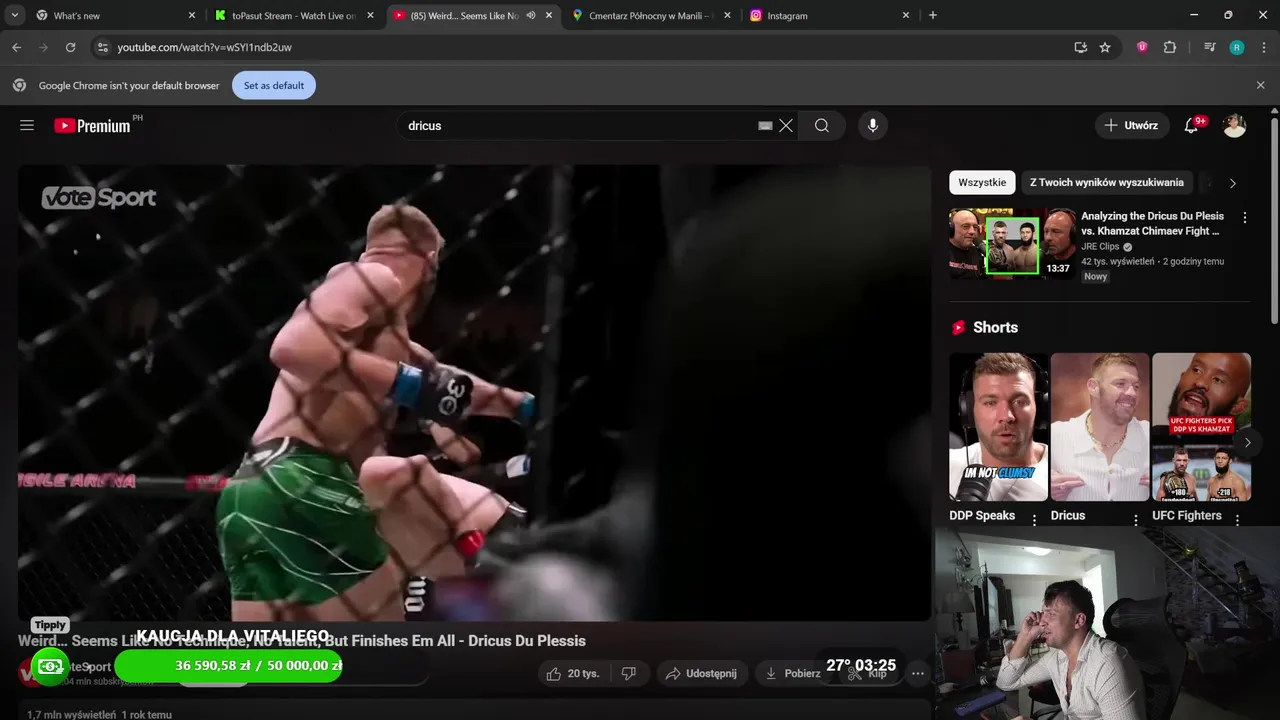The height and width of the screenshot is (720, 1280).
Task: Clear the search box text with X
Action: tap(786, 125)
